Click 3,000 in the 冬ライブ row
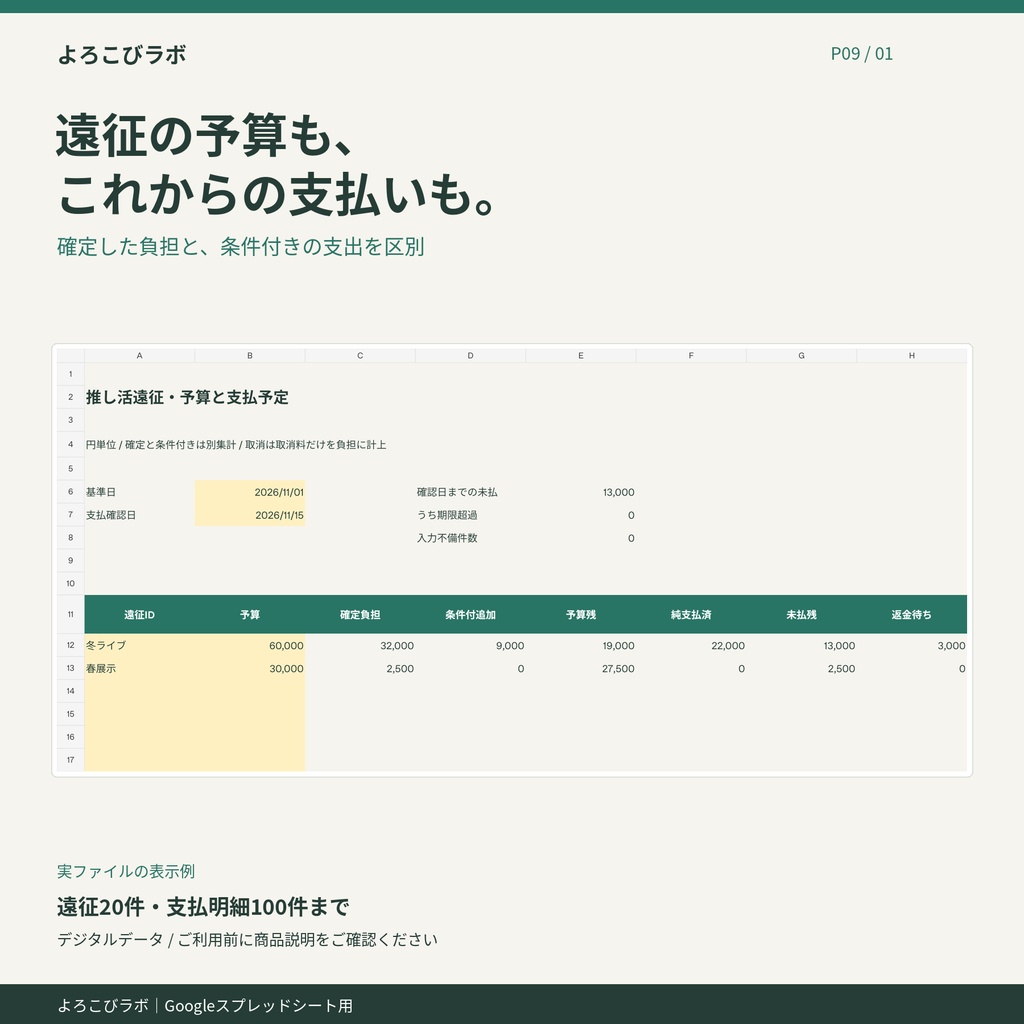The height and width of the screenshot is (1024, 1024). (x=951, y=645)
